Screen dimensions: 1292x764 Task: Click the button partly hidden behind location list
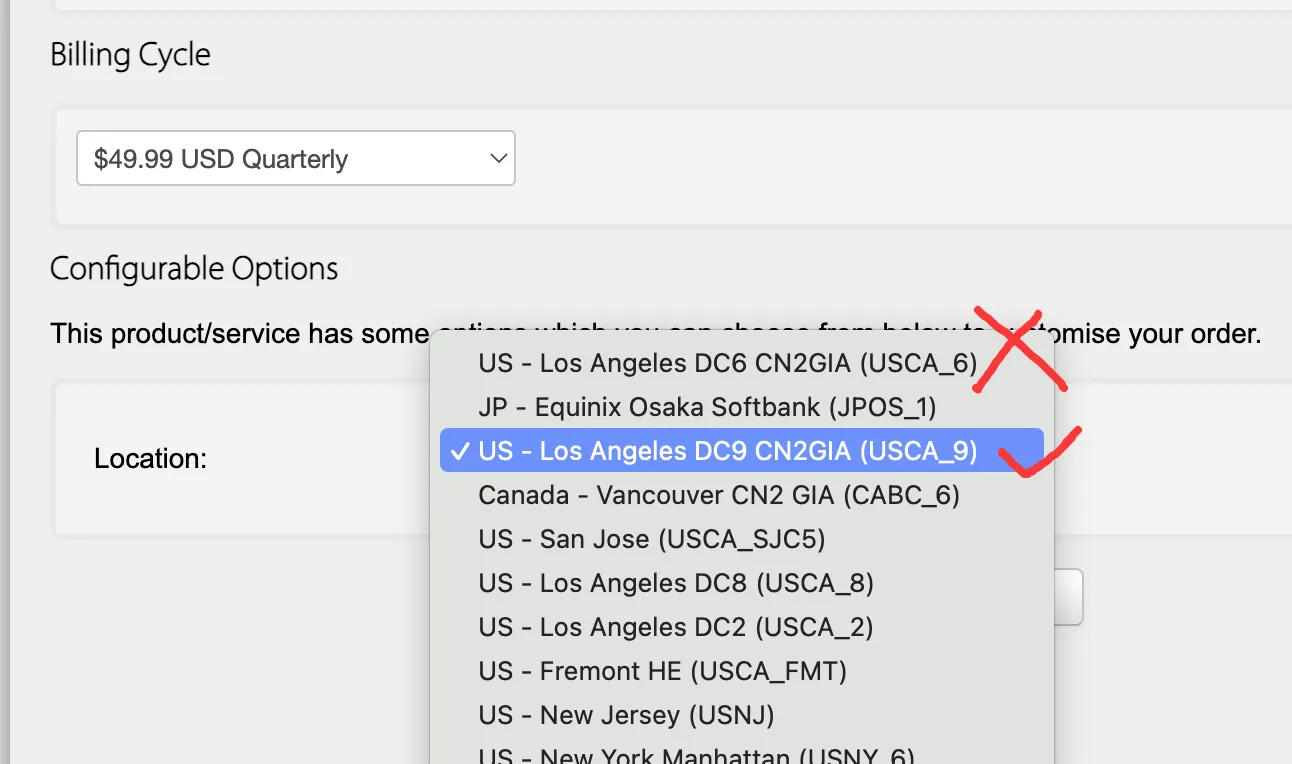1069,597
